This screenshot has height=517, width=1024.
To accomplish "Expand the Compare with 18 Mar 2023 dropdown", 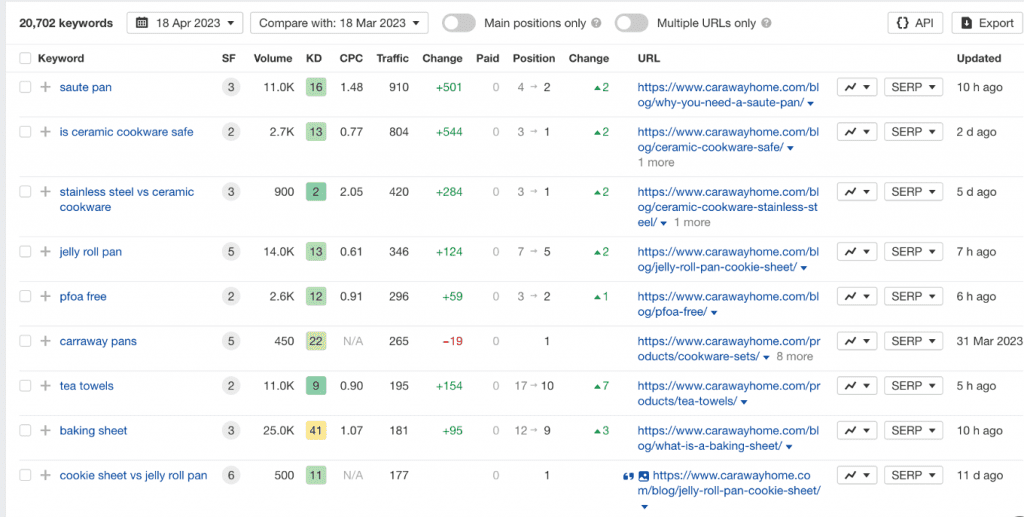I will pyautogui.click(x=338, y=23).
